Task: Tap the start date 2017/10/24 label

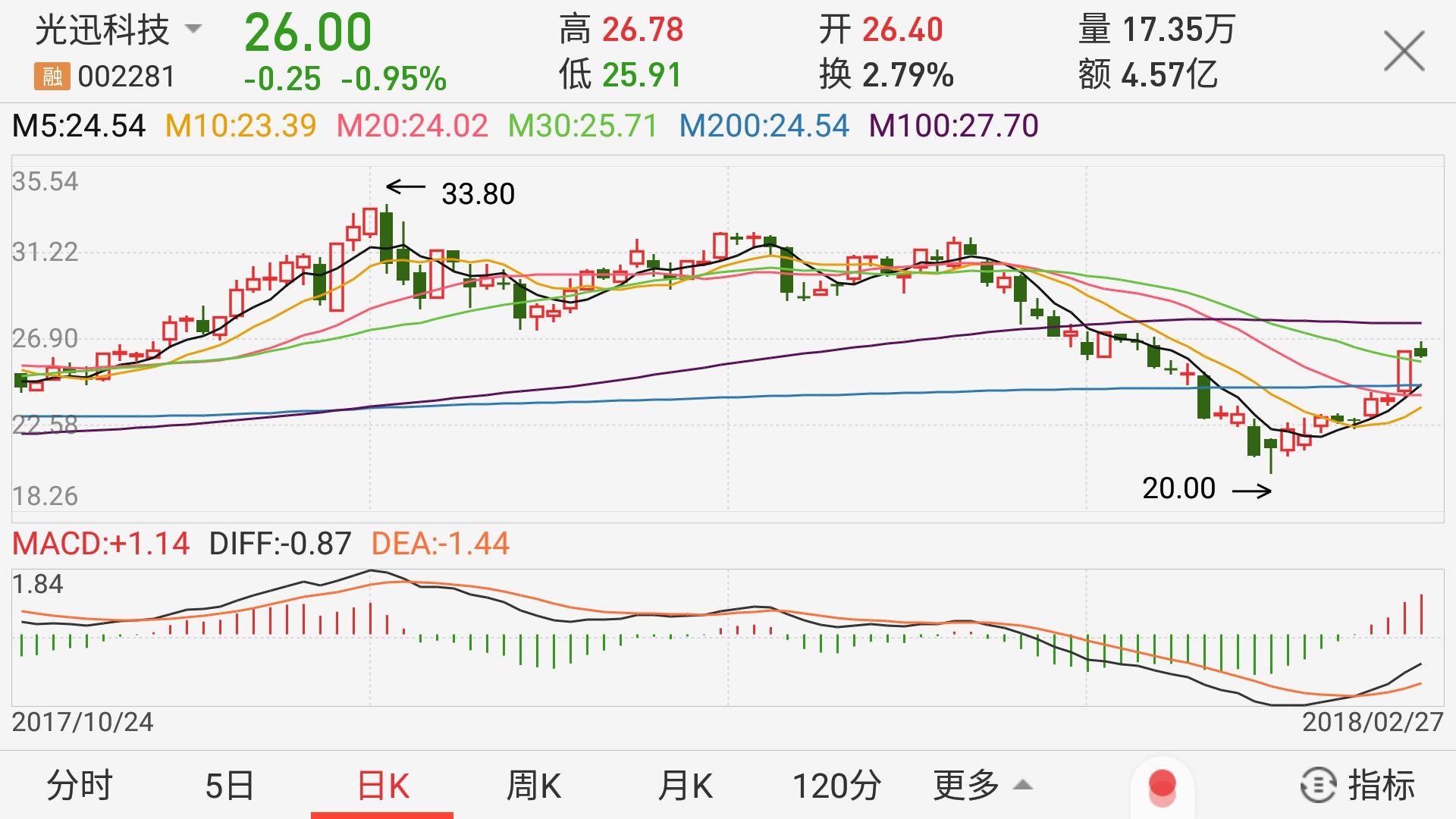Action: click(83, 722)
